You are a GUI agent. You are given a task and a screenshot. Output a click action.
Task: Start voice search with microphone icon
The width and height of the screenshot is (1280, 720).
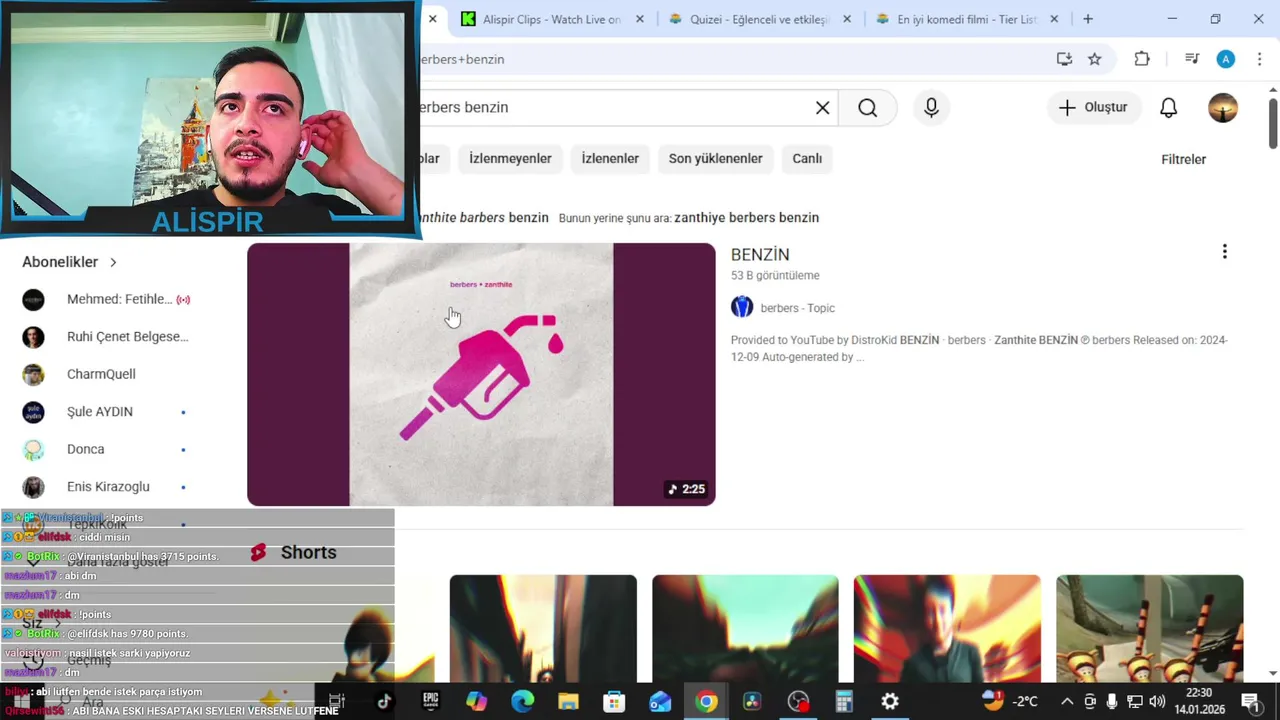click(931, 108)
